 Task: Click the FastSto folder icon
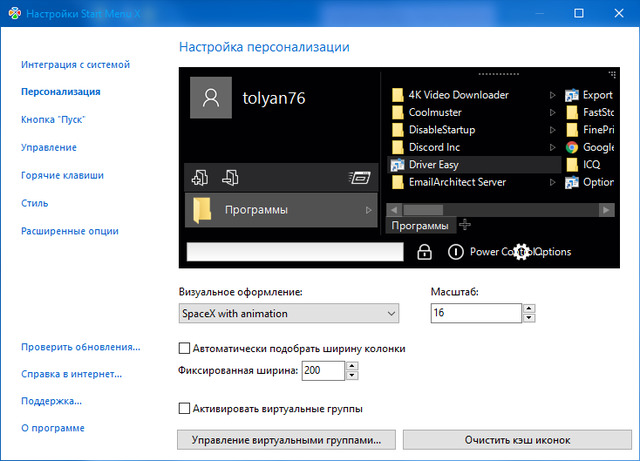(572, 112)
